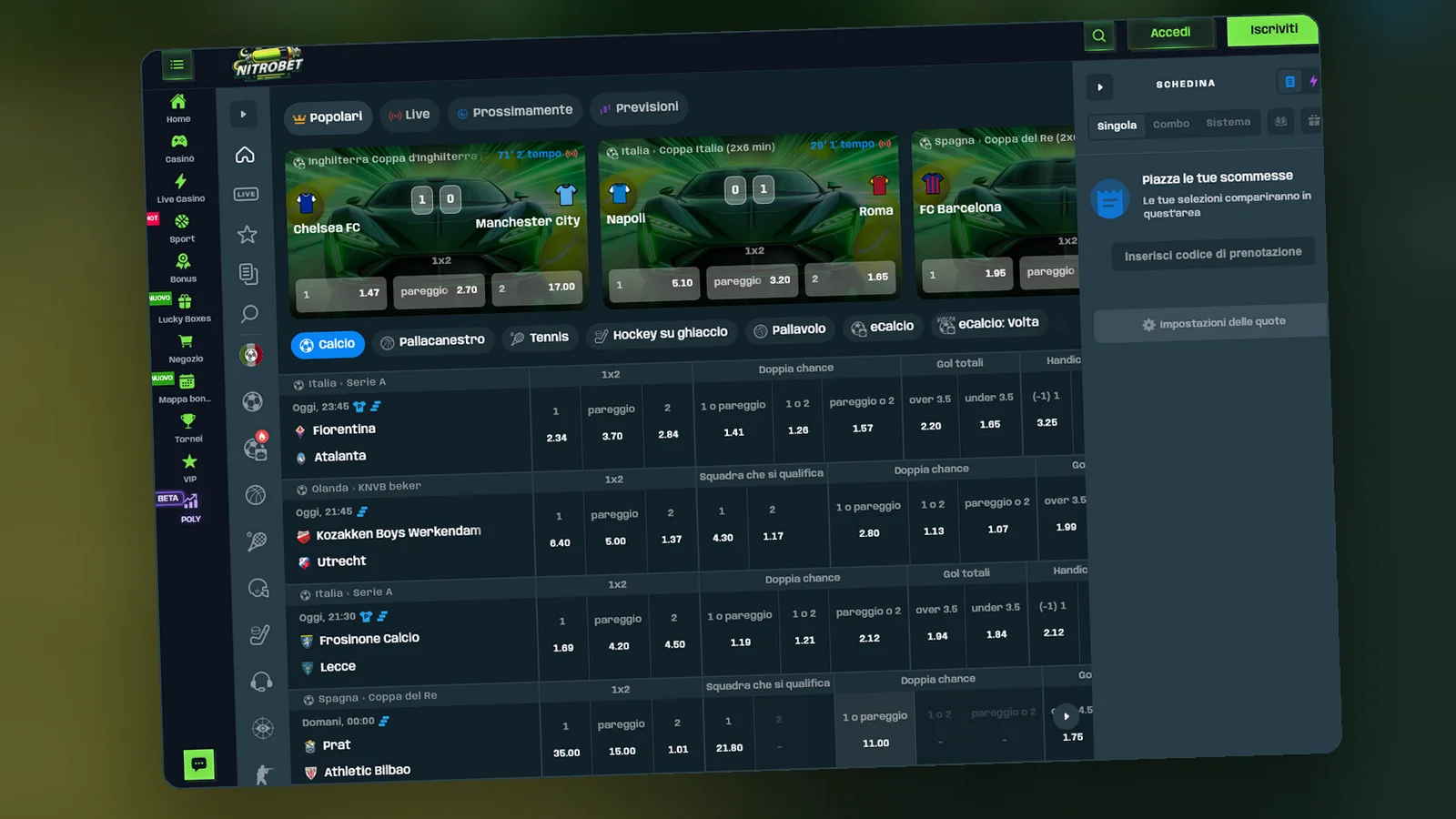Select the Combo bet type
The height and width of the screenshot is (819, 1456).
(x=1171, y=124)
